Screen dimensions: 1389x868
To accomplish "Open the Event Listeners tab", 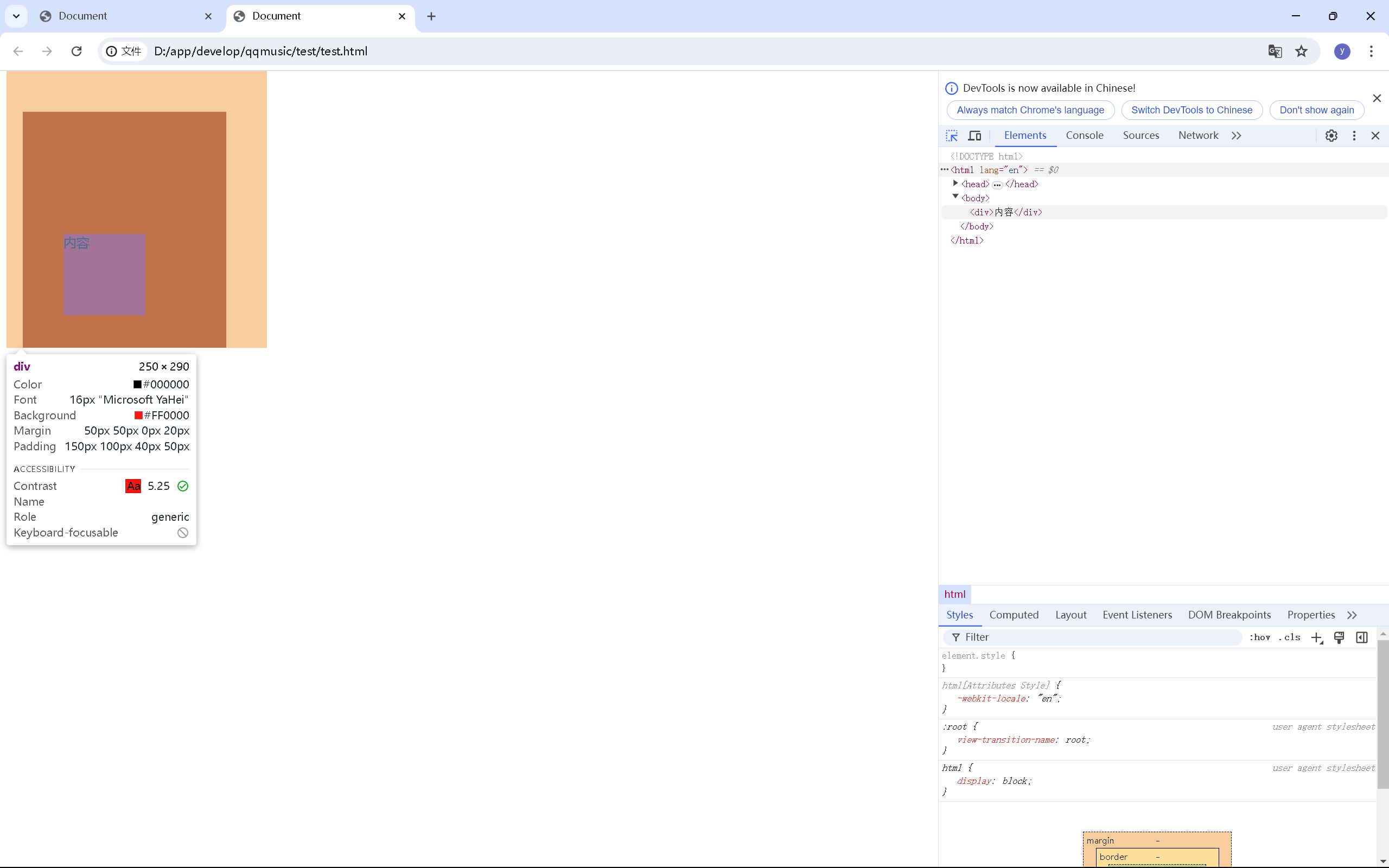I will (1137, 615).
